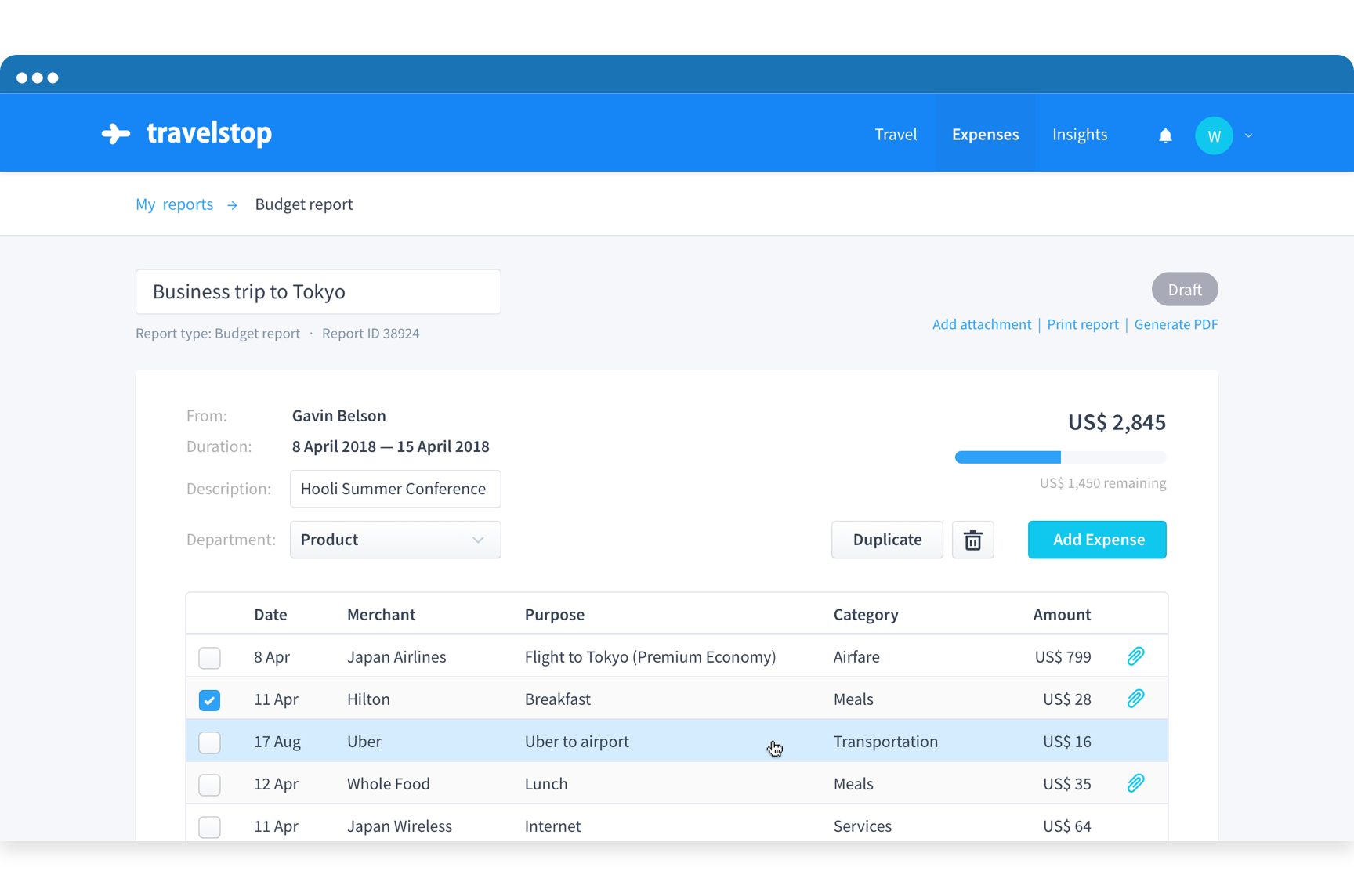1354x896 pixels.
Task: Click the Report ID 38924 text
Action: (371, 334)
